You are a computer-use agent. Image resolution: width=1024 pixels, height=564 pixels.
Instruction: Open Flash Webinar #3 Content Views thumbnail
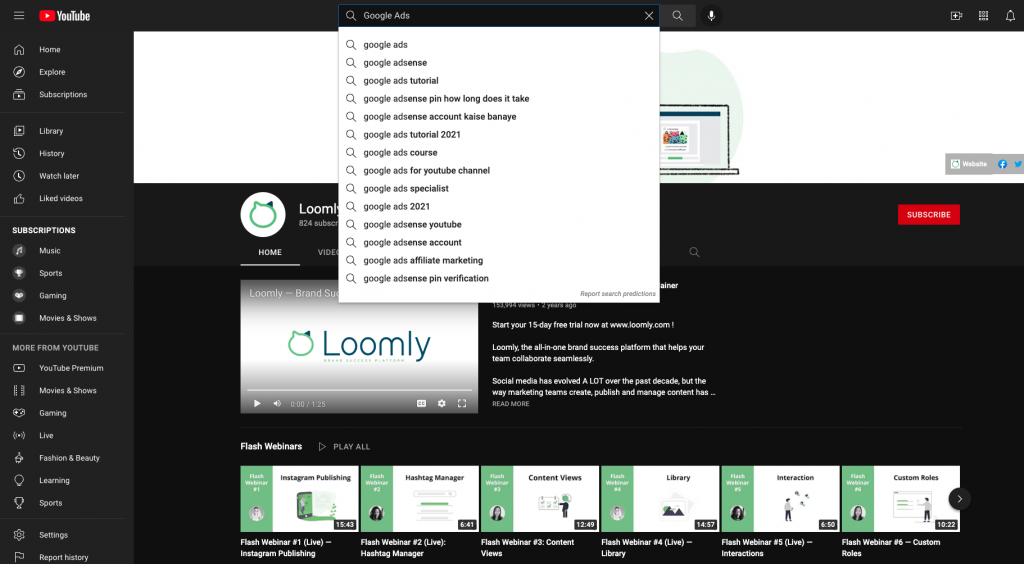click(539, 498)
